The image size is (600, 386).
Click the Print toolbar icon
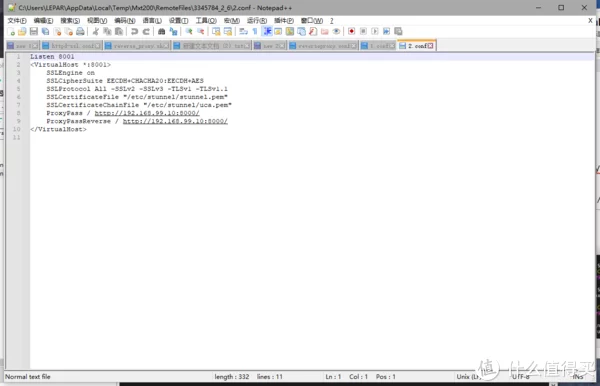tap(80, 31)
